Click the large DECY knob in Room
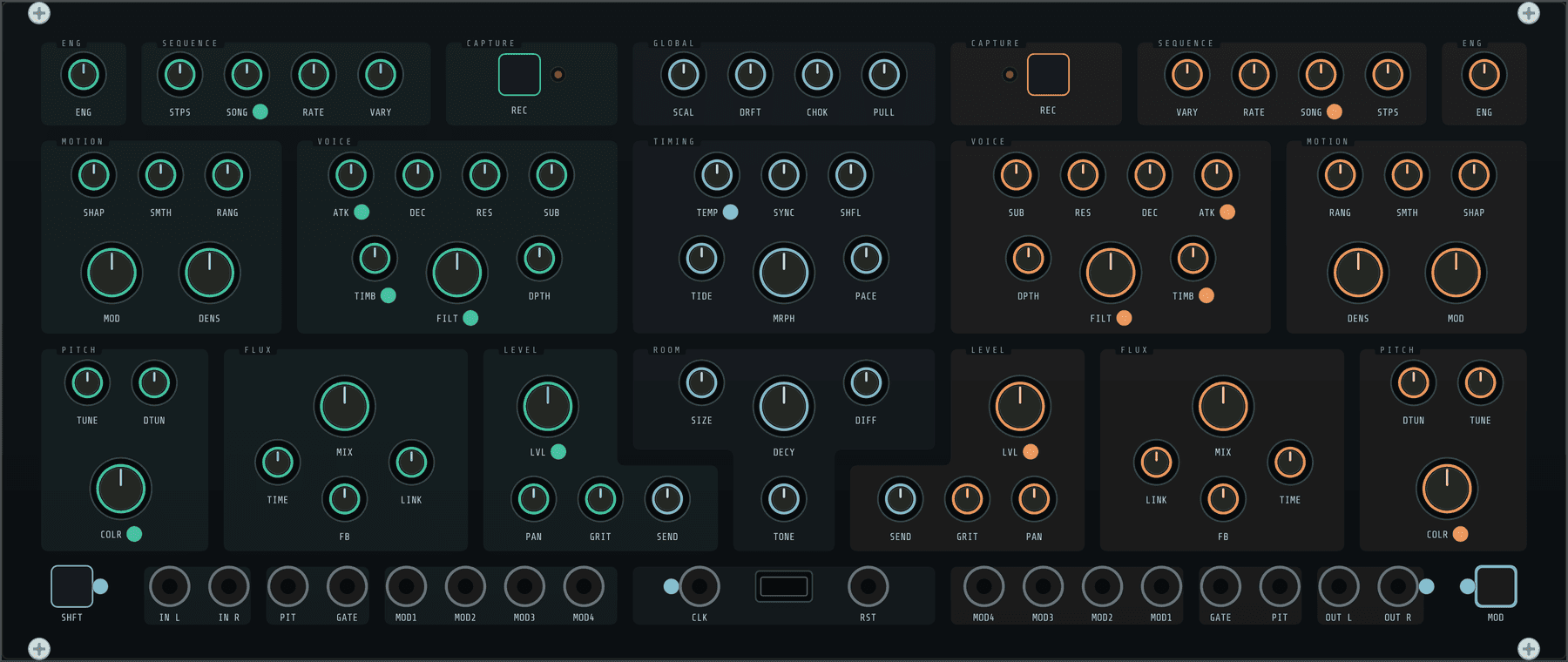Screen dimensions: 1568x662 click(x=784, y=407)
